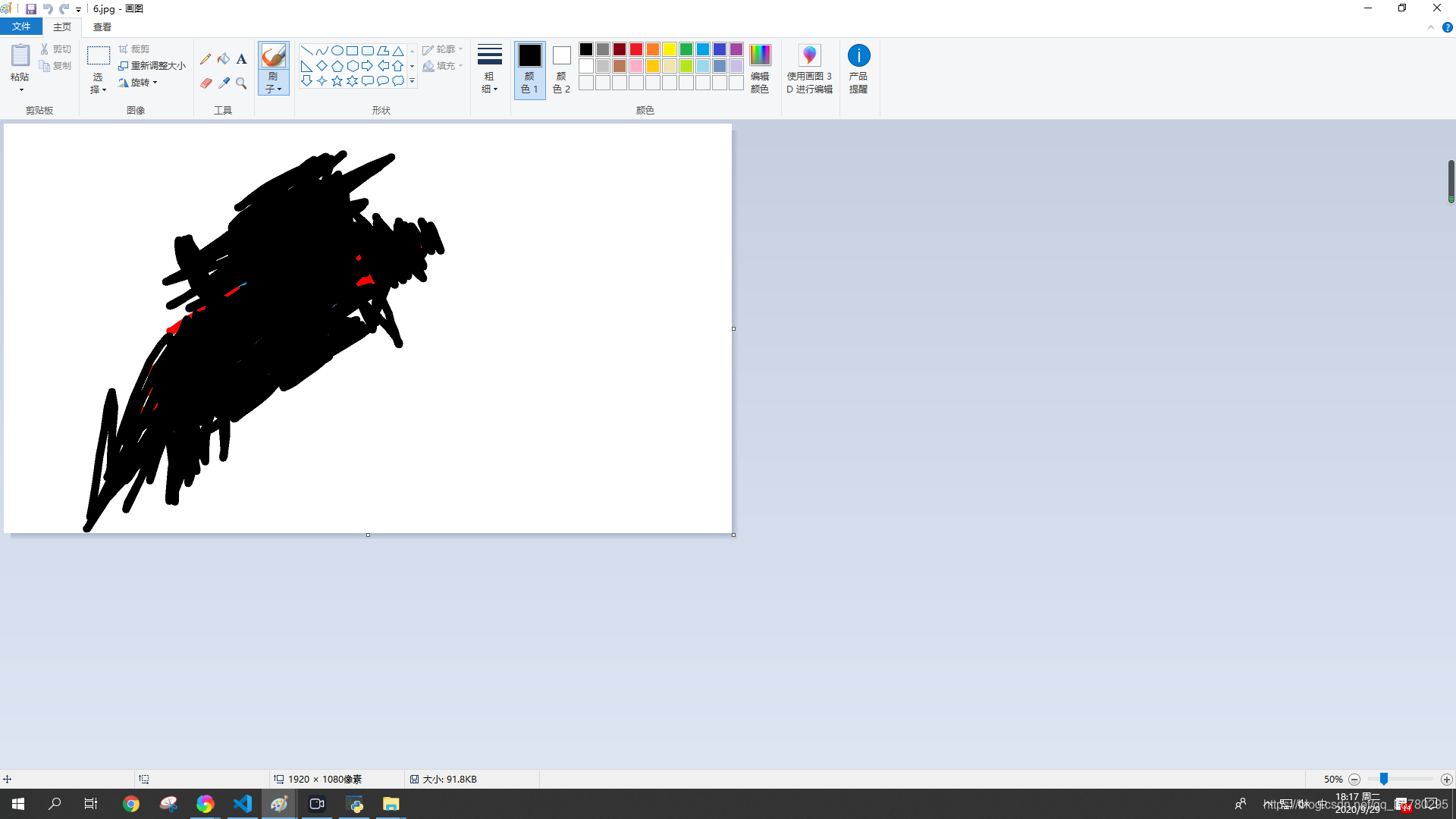Choose the Rounded rectangle shape
Viewport: 1456px width, 819px height.
pyautogui.click(x=368, y=51)
